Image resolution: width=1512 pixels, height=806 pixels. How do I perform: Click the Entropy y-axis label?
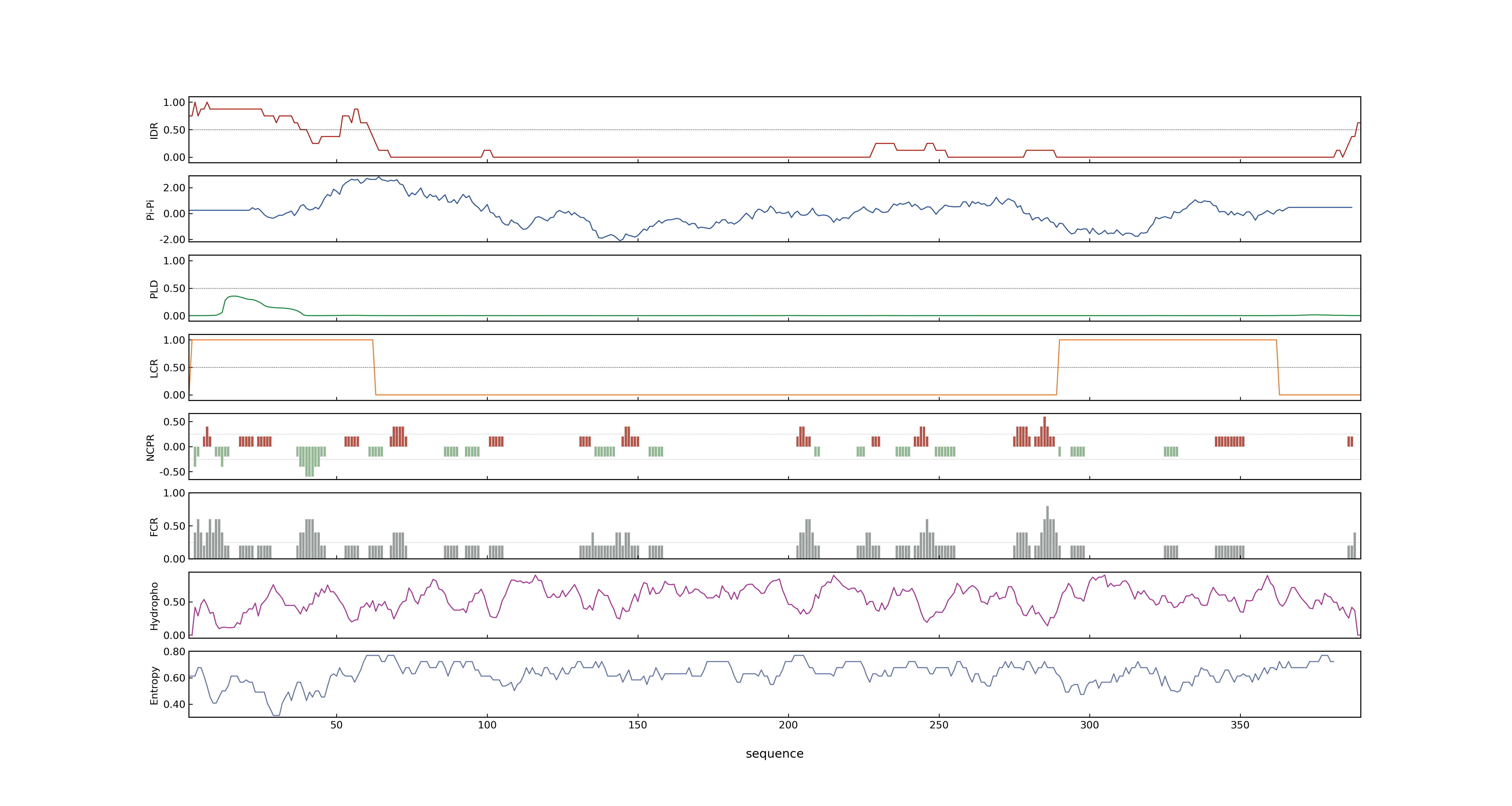point(154,685)
